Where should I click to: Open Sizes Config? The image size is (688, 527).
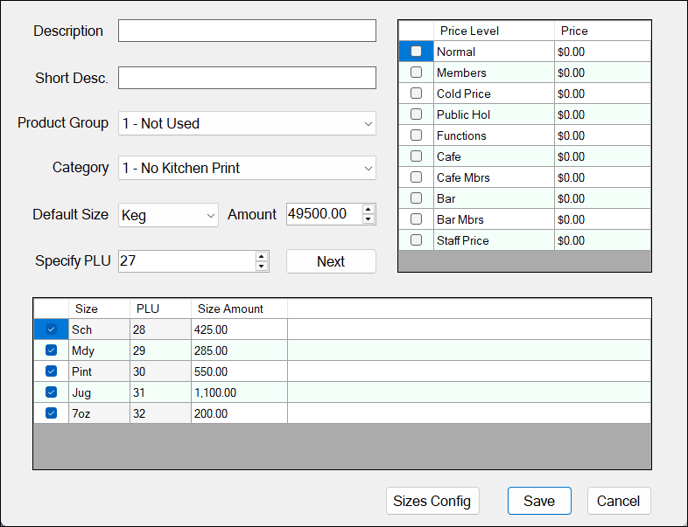click(432, 501)
